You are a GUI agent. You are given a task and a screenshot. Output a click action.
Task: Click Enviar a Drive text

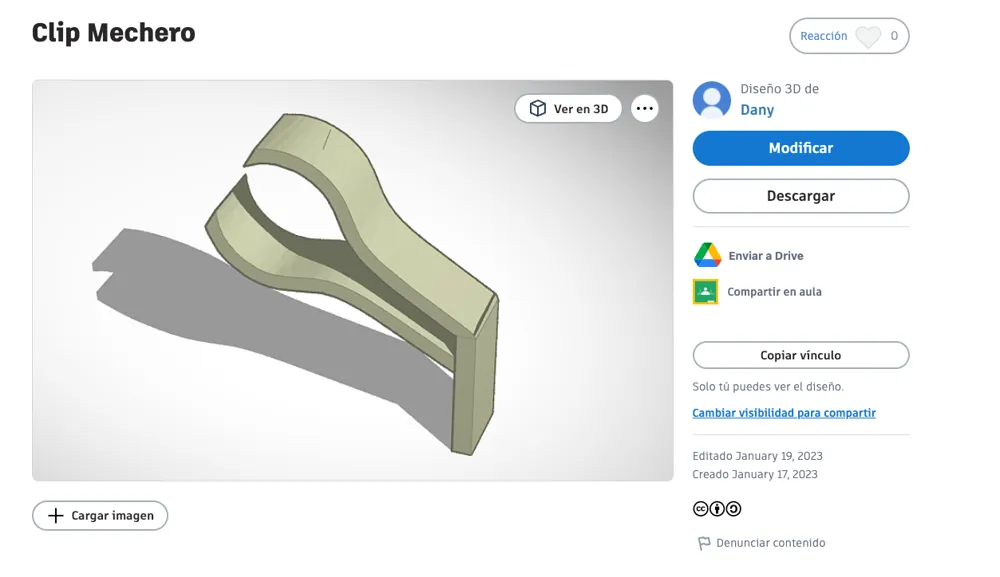pyautogui.click(x=766, y=256)
